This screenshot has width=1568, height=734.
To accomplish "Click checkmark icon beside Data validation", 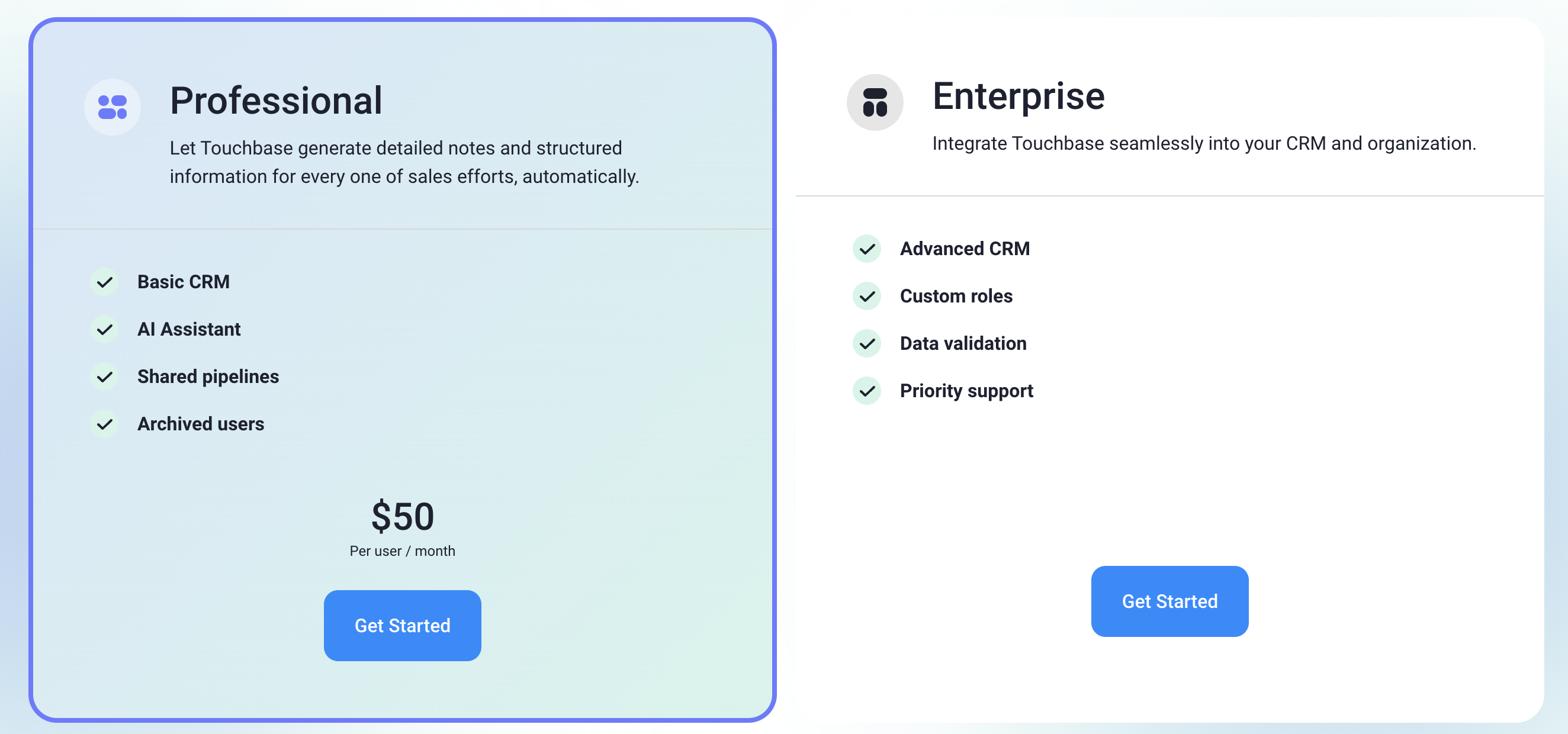I will 867,344.
